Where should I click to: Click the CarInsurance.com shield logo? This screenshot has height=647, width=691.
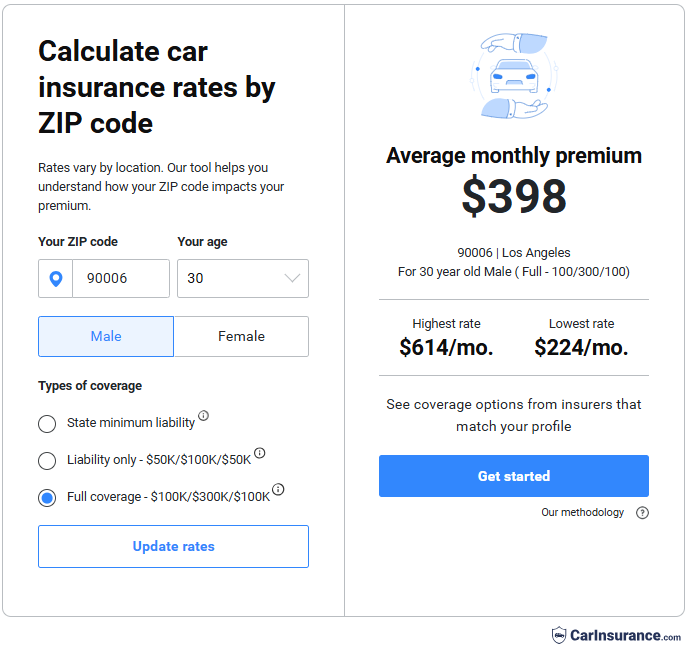coord(559,635)
